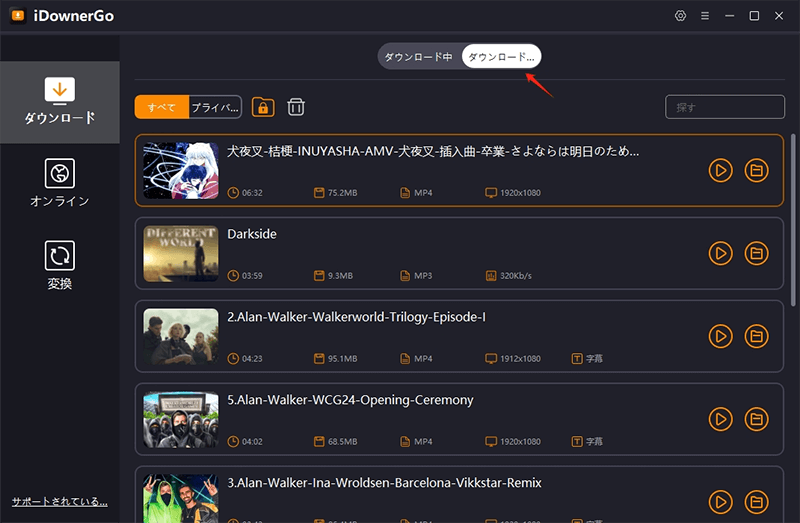This screenshot has width=800, height=523.
Task: Click the 68.5MB file size
Action: 342,442
